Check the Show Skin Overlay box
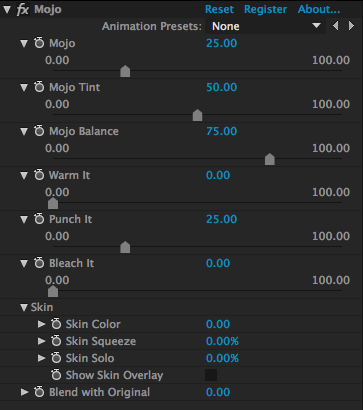 tap(211, 375)
